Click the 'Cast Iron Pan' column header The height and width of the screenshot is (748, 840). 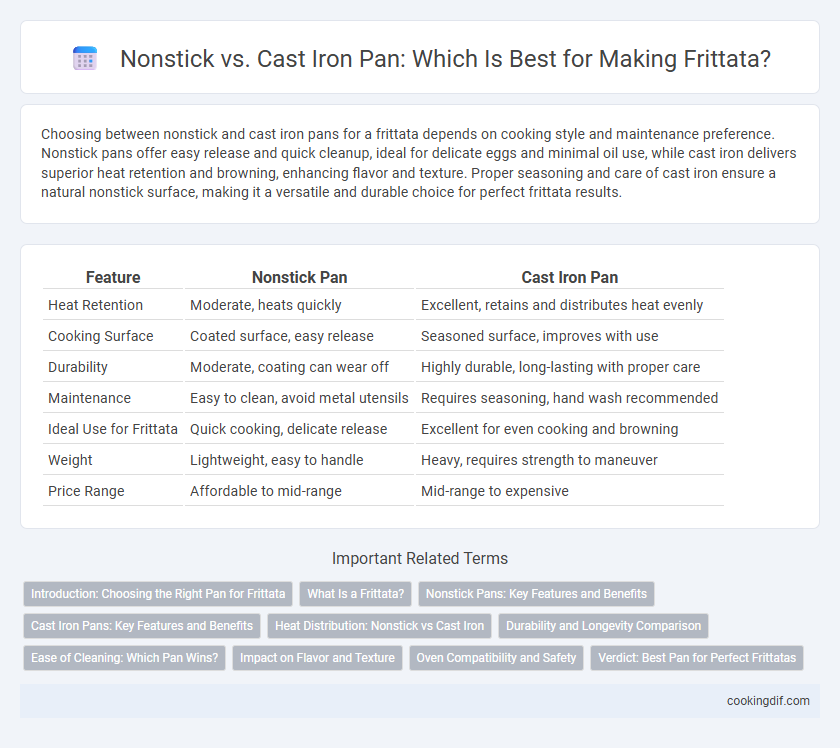point(569,277)
